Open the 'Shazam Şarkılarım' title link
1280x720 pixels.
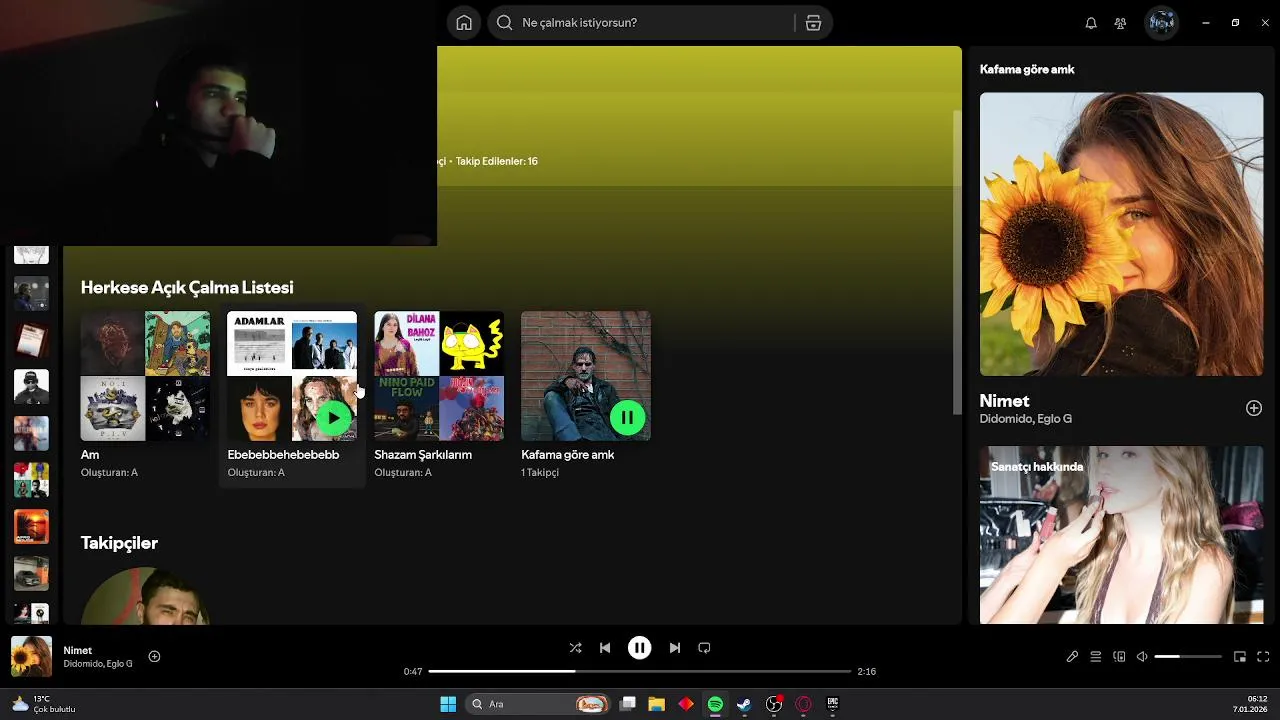pos(423,454)
